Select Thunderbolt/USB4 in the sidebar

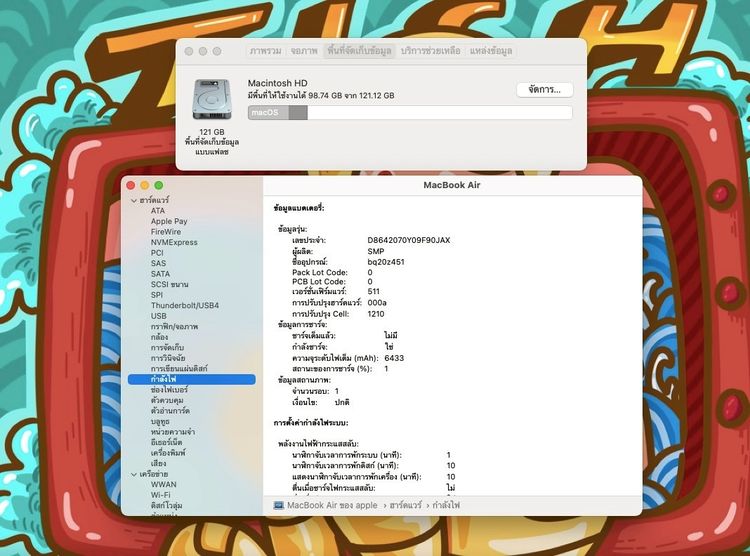[x=185, y=305]
